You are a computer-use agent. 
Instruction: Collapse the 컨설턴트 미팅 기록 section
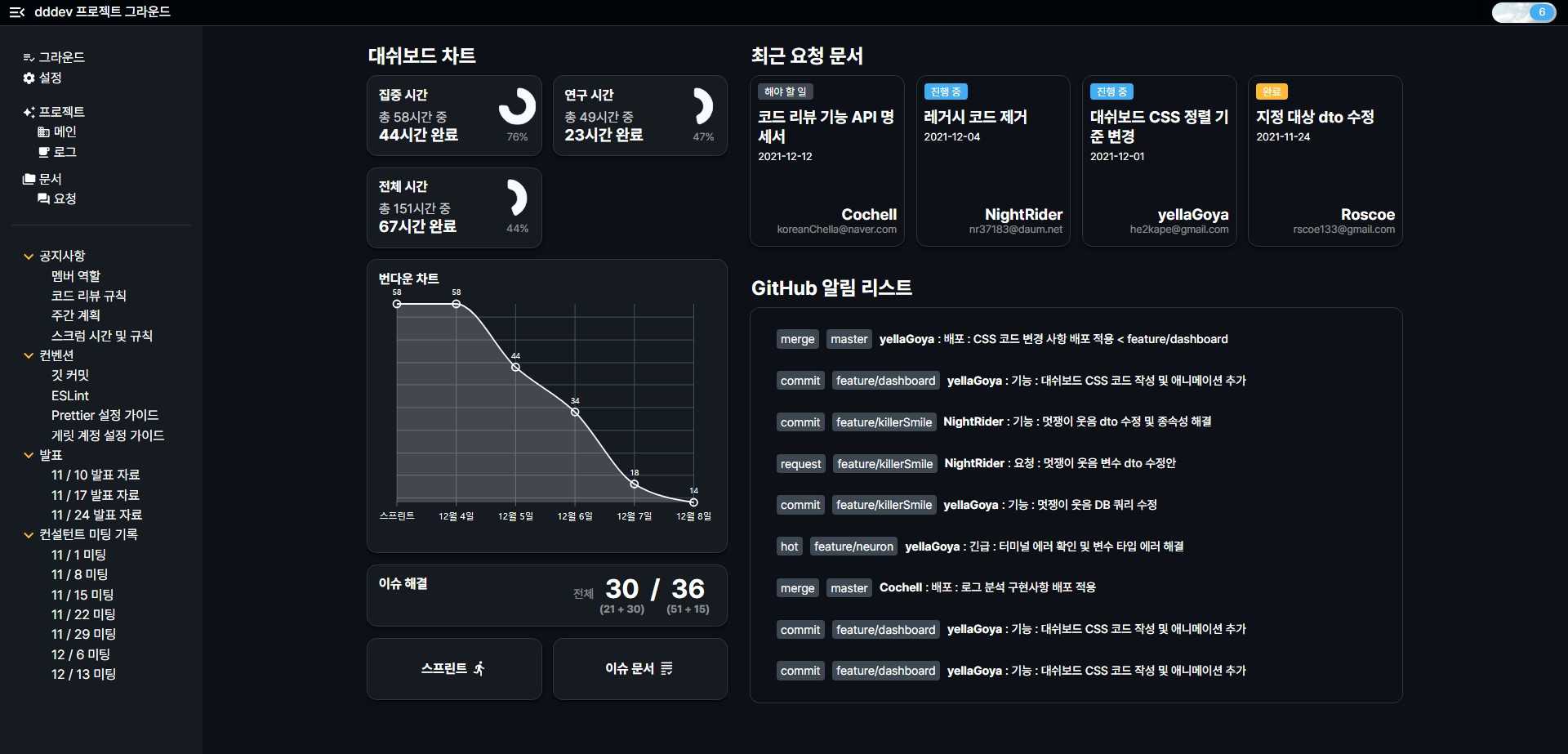29,535
